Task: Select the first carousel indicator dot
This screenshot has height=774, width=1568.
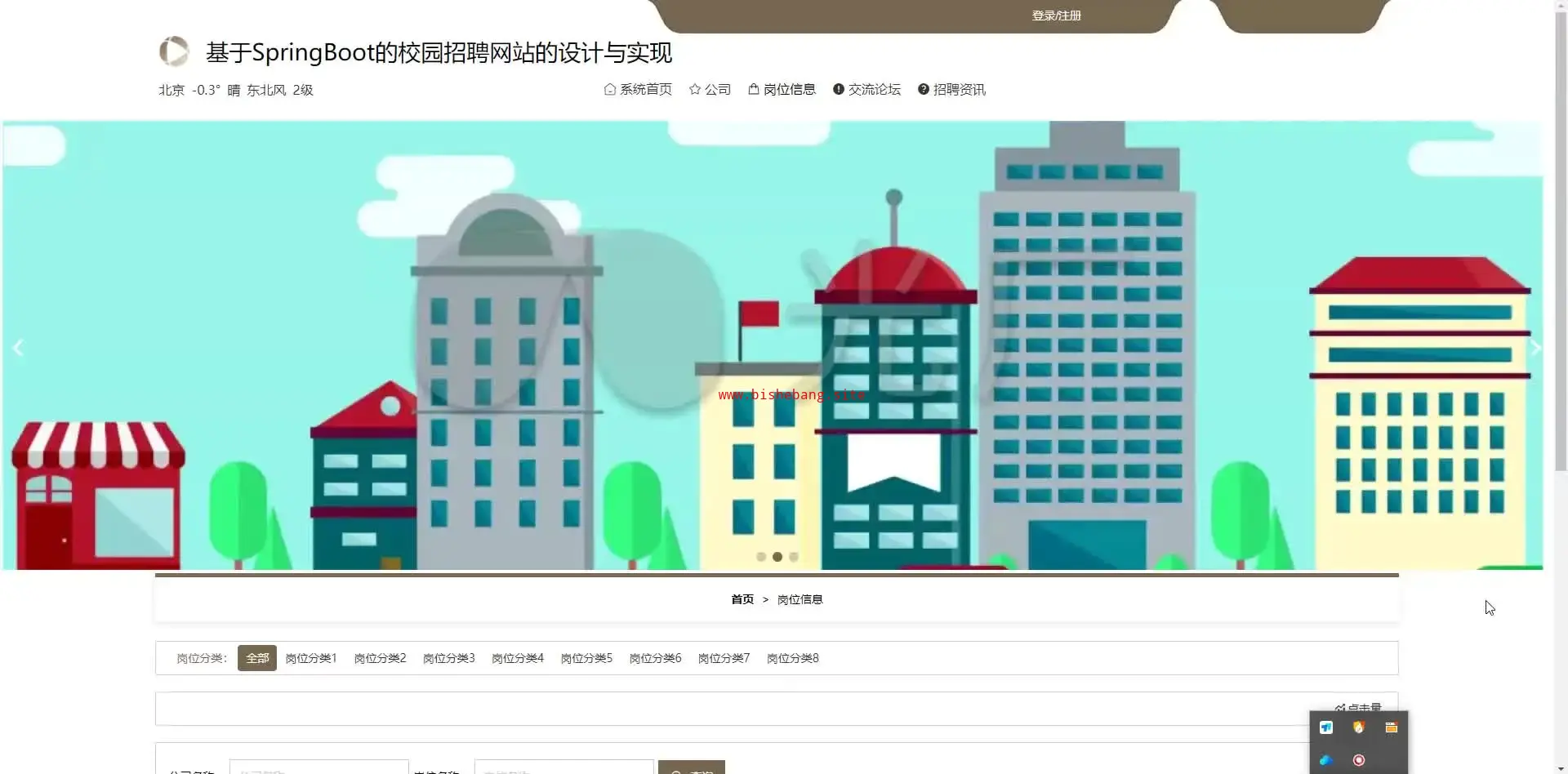Action: [761, 557]
